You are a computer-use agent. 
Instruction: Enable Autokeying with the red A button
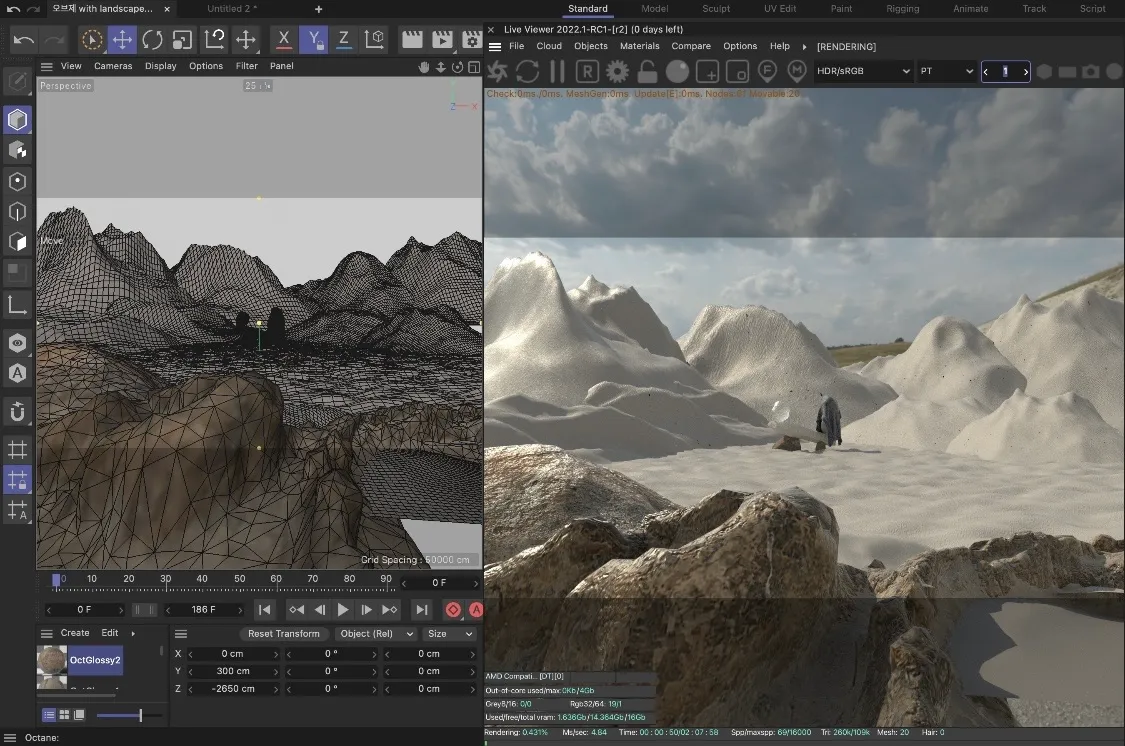[x=476, y=610]
